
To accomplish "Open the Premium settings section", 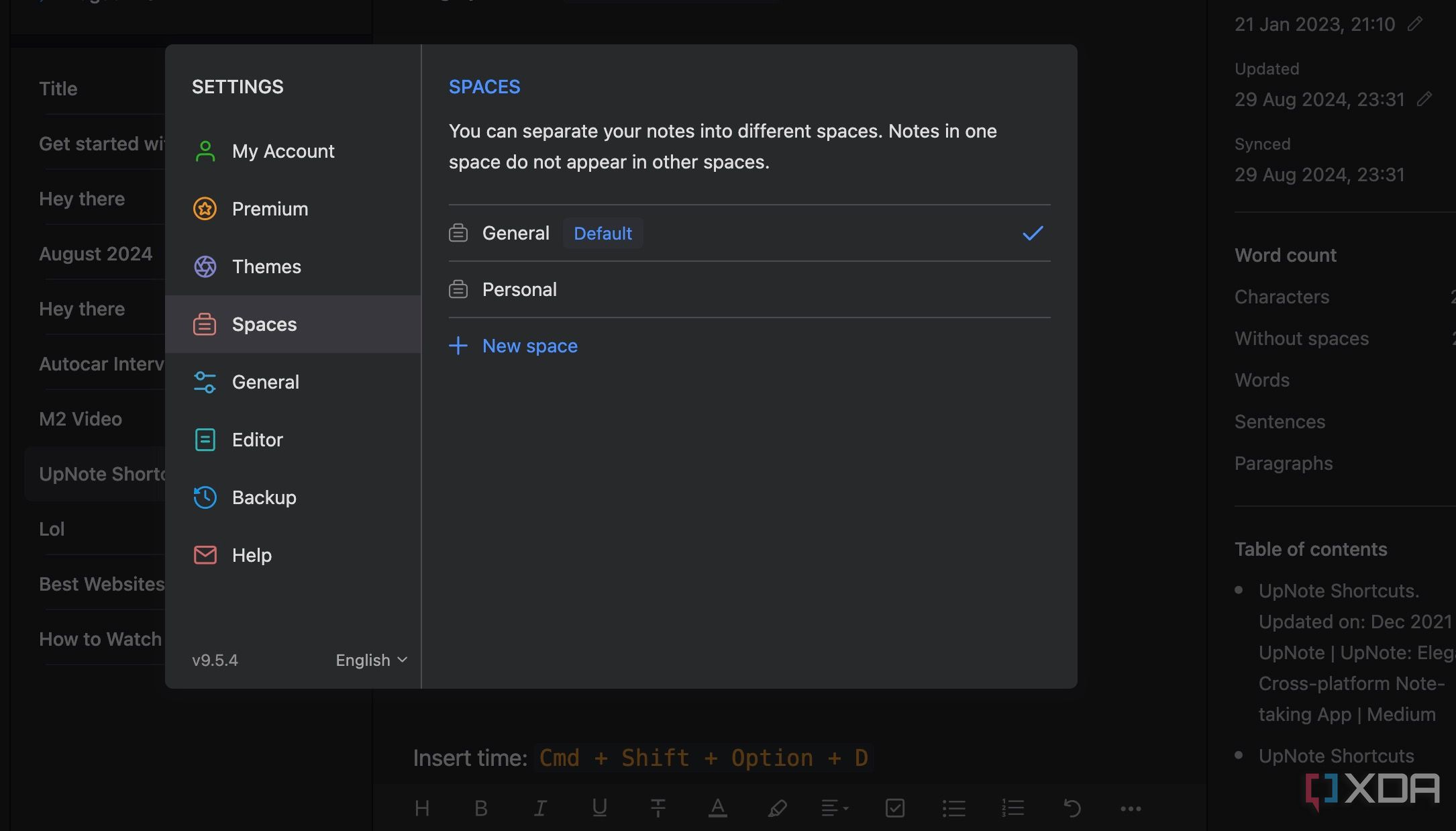I will (x=293, y=209).
